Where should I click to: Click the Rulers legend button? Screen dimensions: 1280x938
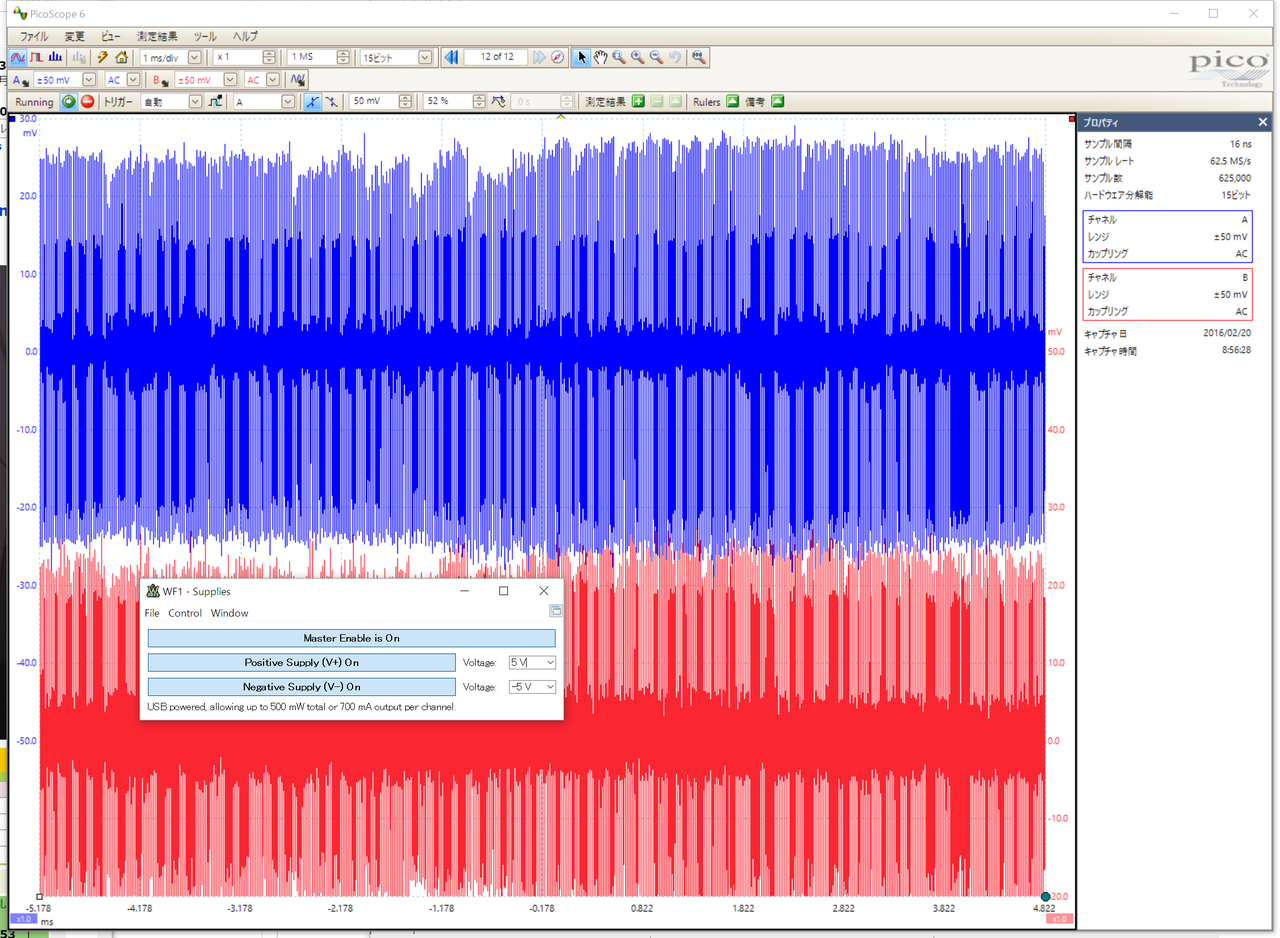[732, 102]
